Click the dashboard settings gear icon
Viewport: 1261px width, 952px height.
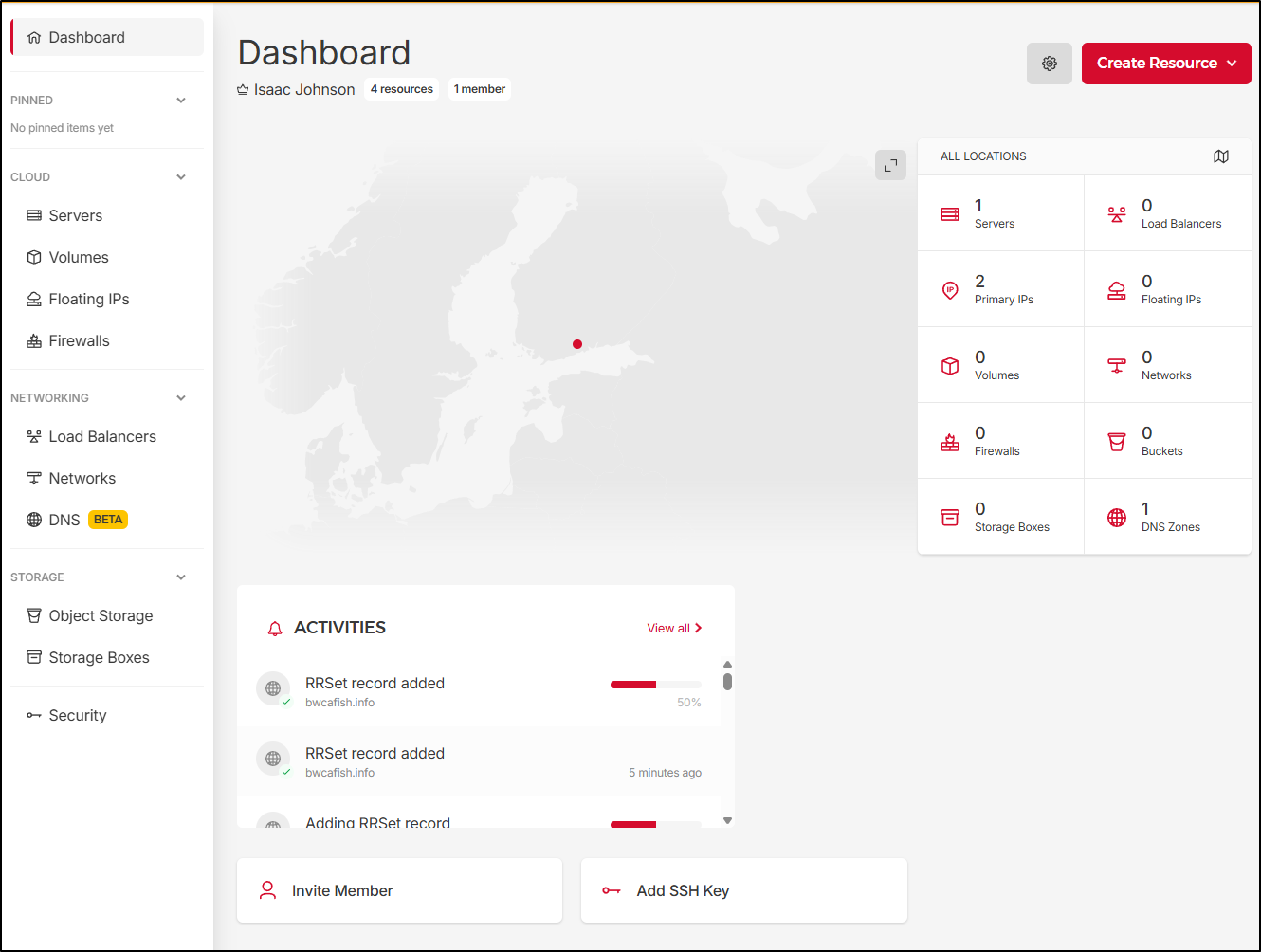1049,64
